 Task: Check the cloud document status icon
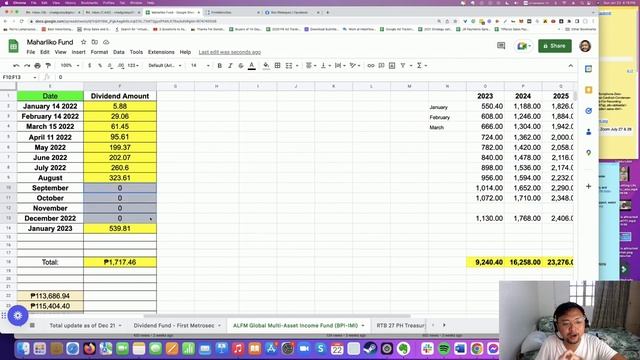(x=106, y=42)
